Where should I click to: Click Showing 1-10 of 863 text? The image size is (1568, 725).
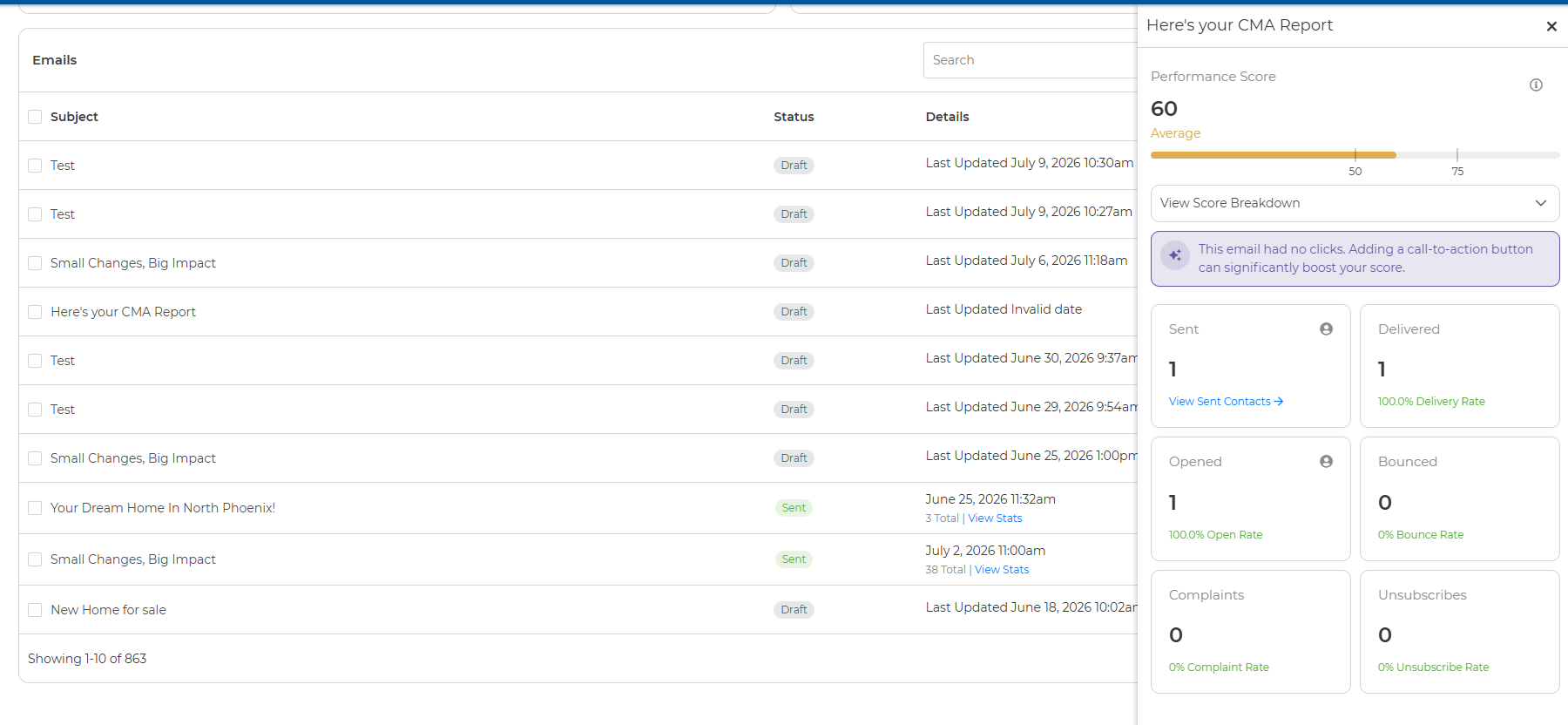pyautogui.click(x=87, y=659)
